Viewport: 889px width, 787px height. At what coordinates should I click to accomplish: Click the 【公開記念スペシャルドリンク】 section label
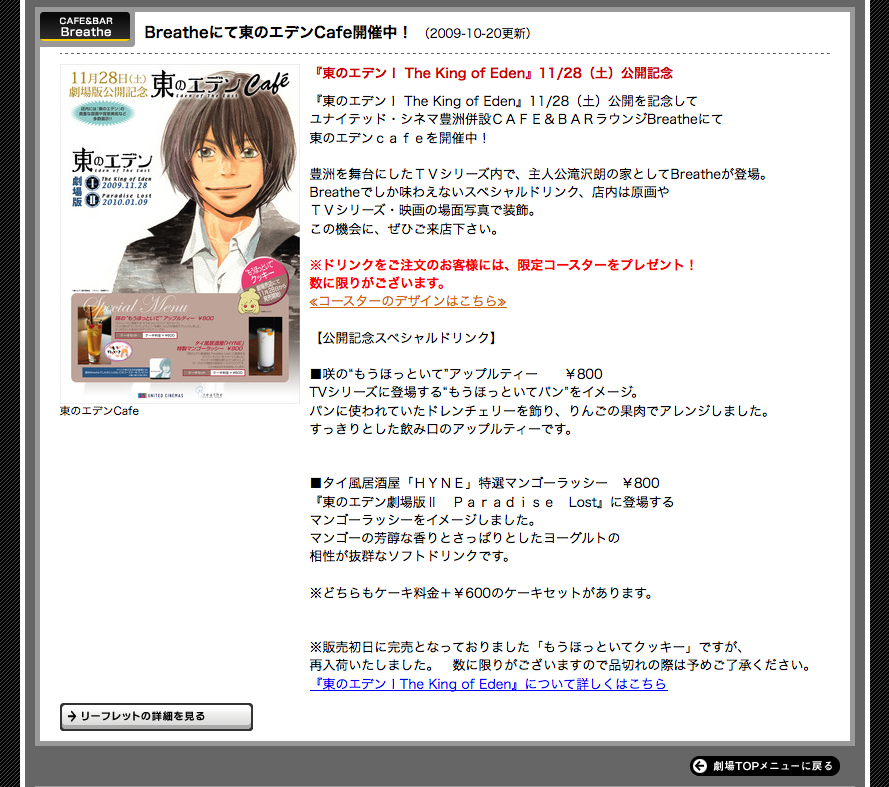tap(405, 338)
